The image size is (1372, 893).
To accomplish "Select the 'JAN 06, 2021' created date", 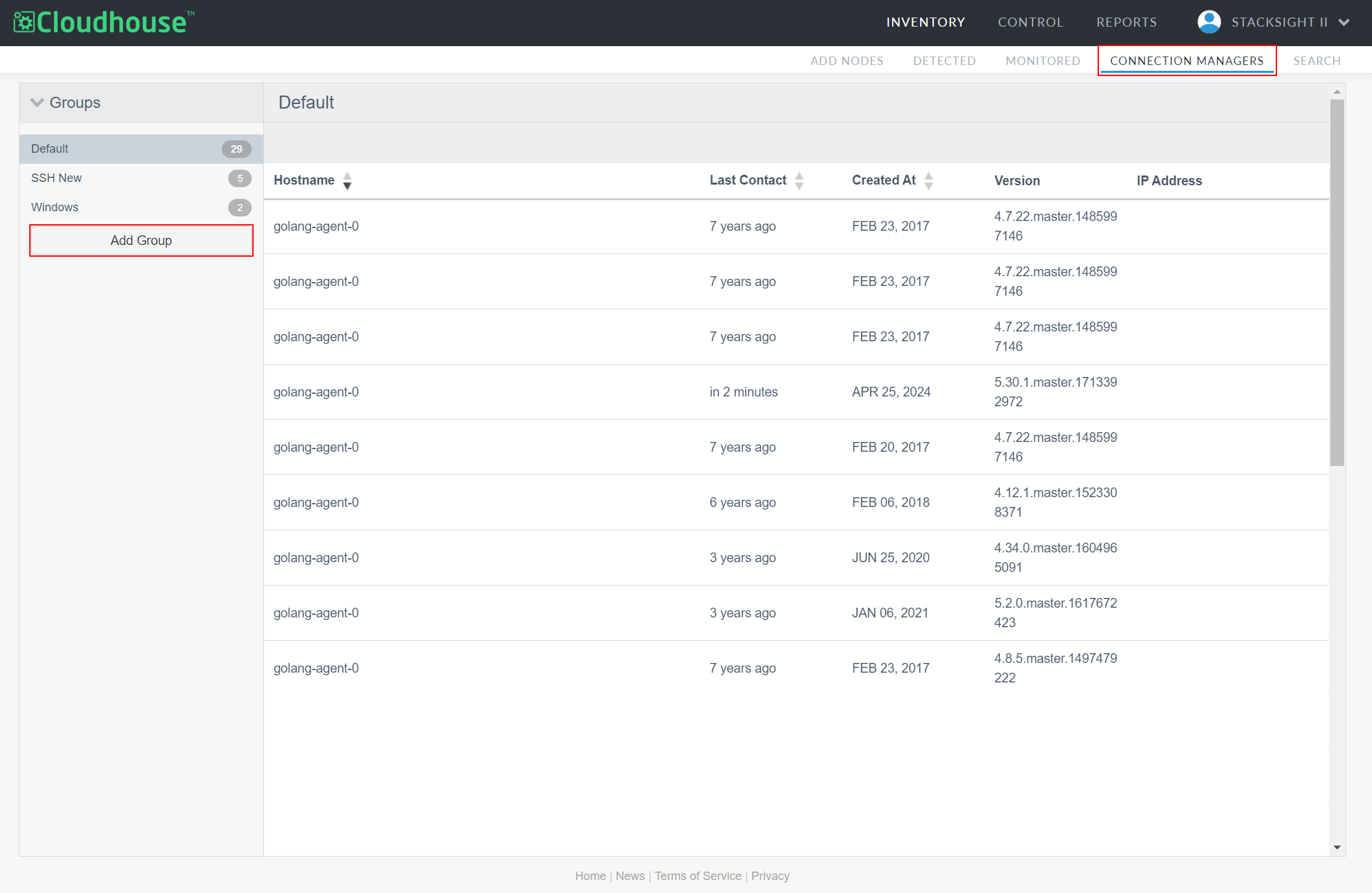I will pos(890,613).
